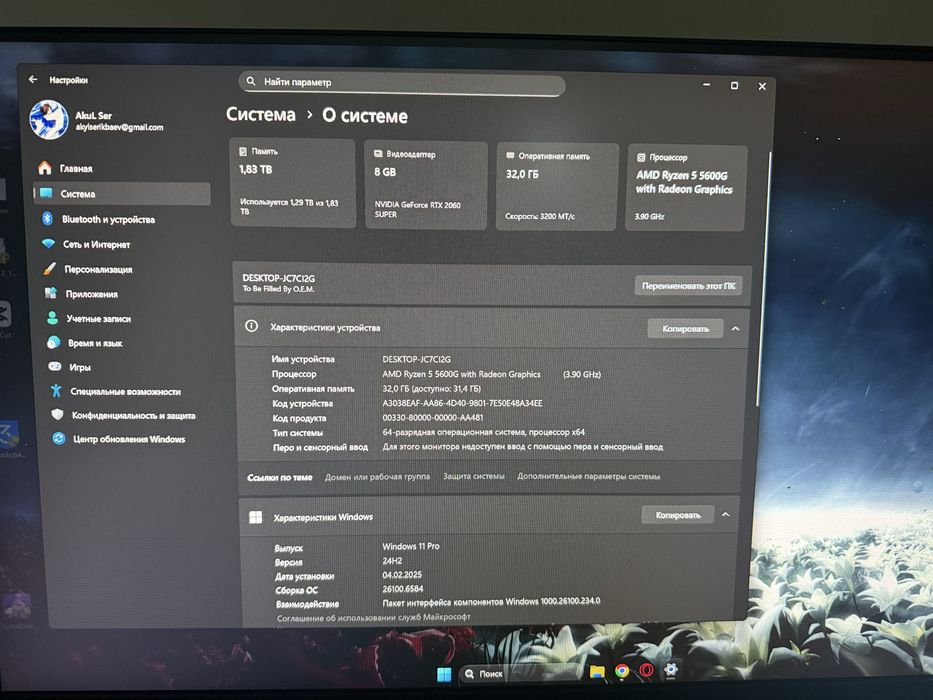The height and width of the screenshot is (700, 933).
Task: Click the OS build value 26100.6584
Action: coord(402,589)
